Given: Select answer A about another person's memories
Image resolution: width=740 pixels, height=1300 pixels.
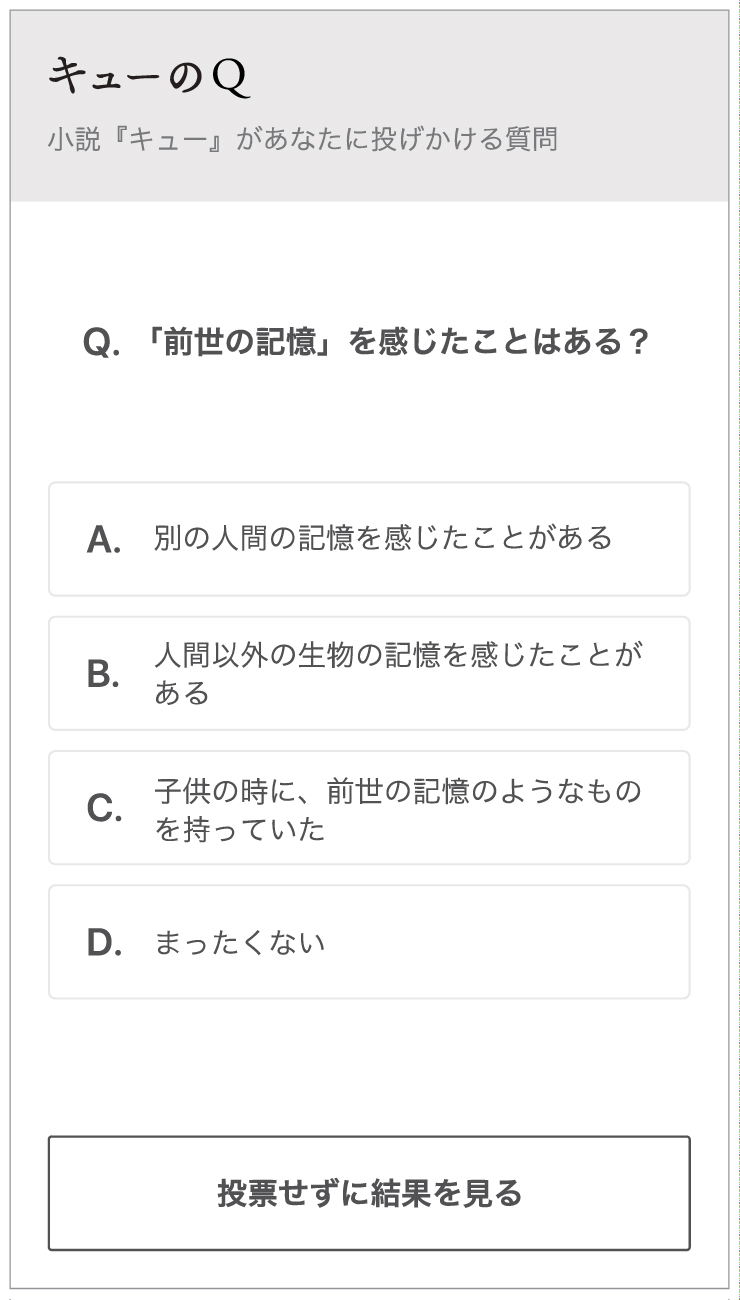Looking at the screenshot, I should [x=369, y=539].
